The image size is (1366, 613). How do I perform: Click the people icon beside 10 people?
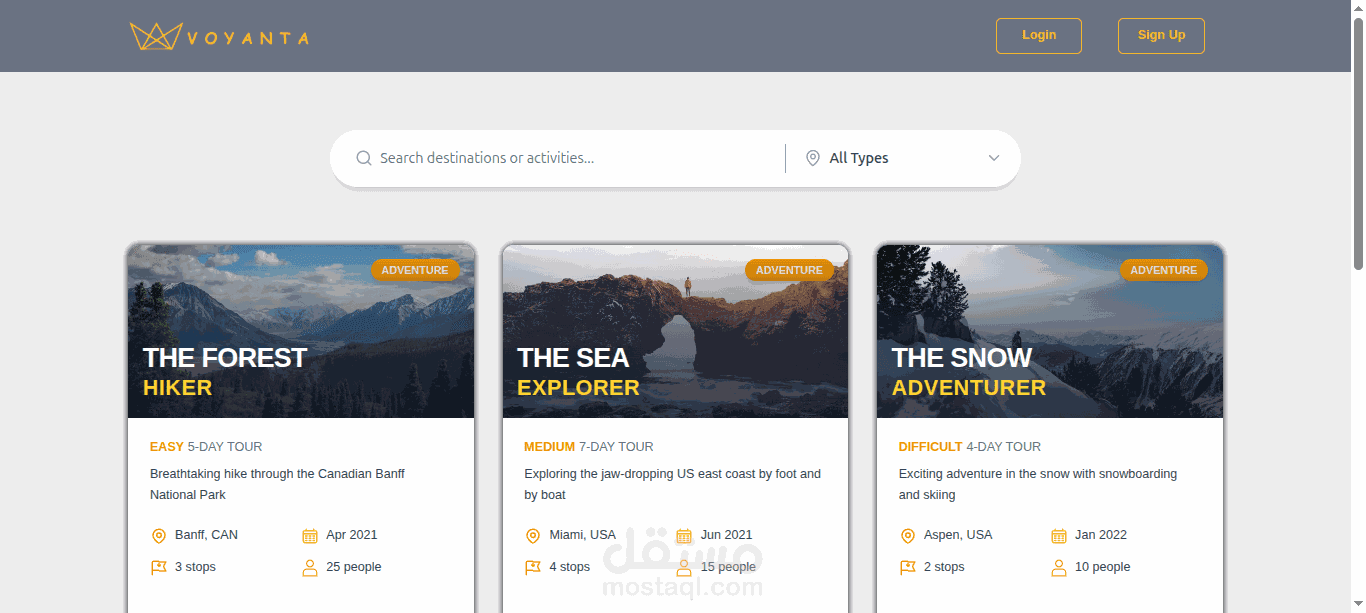pos(1058,567)
